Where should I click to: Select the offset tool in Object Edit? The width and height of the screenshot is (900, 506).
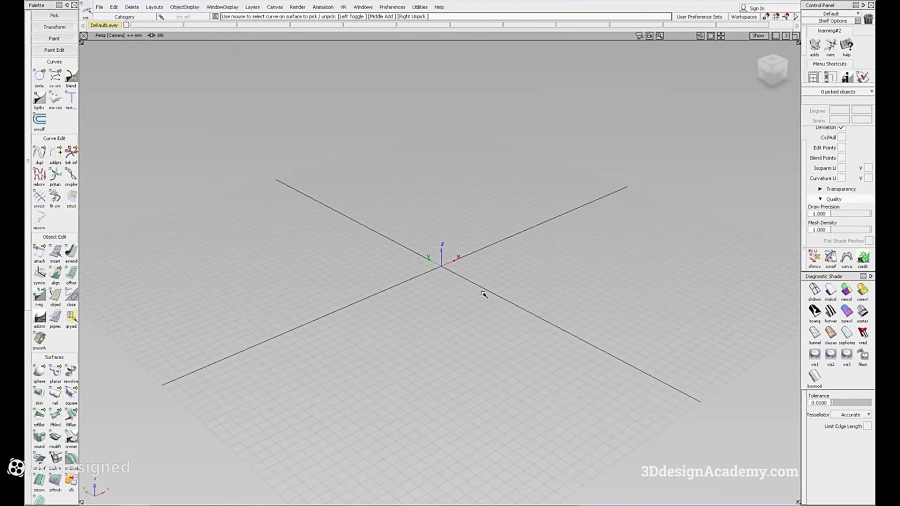click(x=71, y=273)
